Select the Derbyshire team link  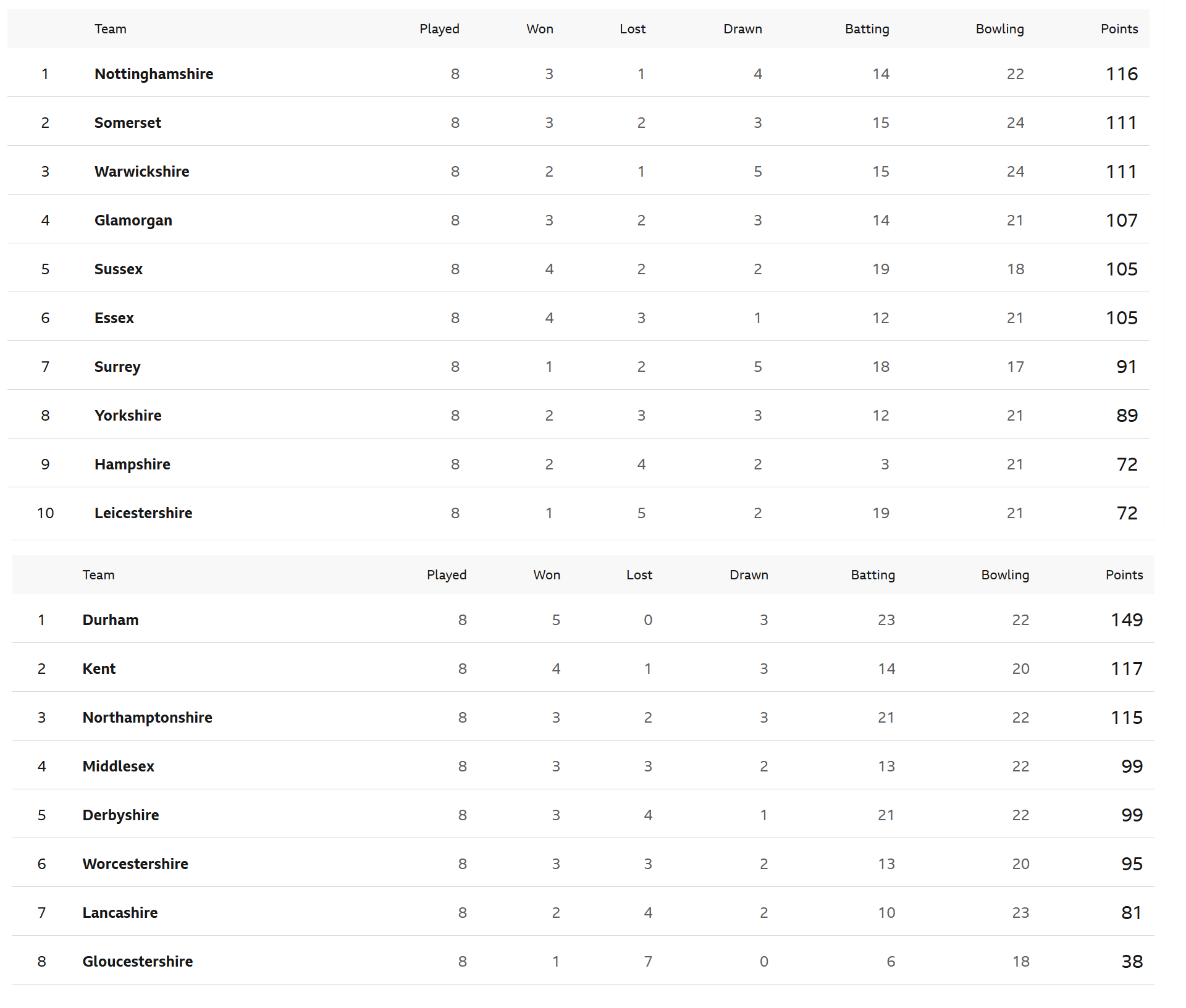point(121,815)
